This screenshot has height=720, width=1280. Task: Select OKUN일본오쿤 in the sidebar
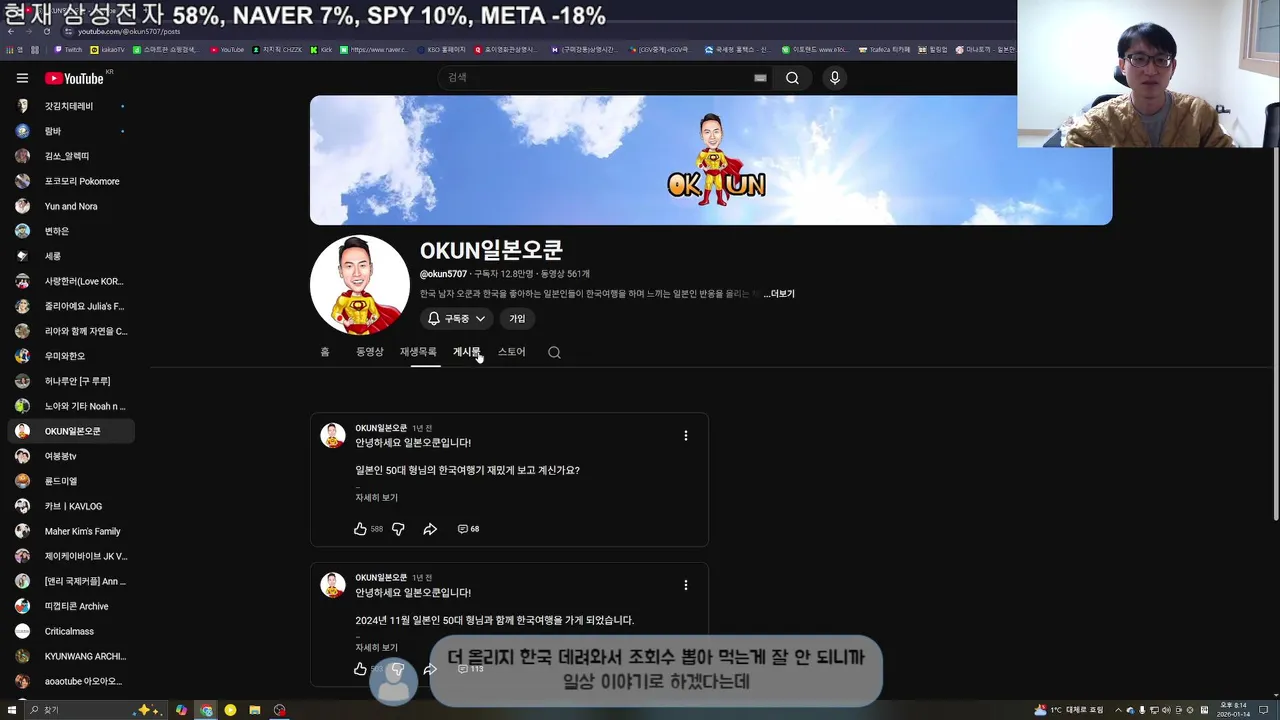pyautogui.click(x=71, y=431)
